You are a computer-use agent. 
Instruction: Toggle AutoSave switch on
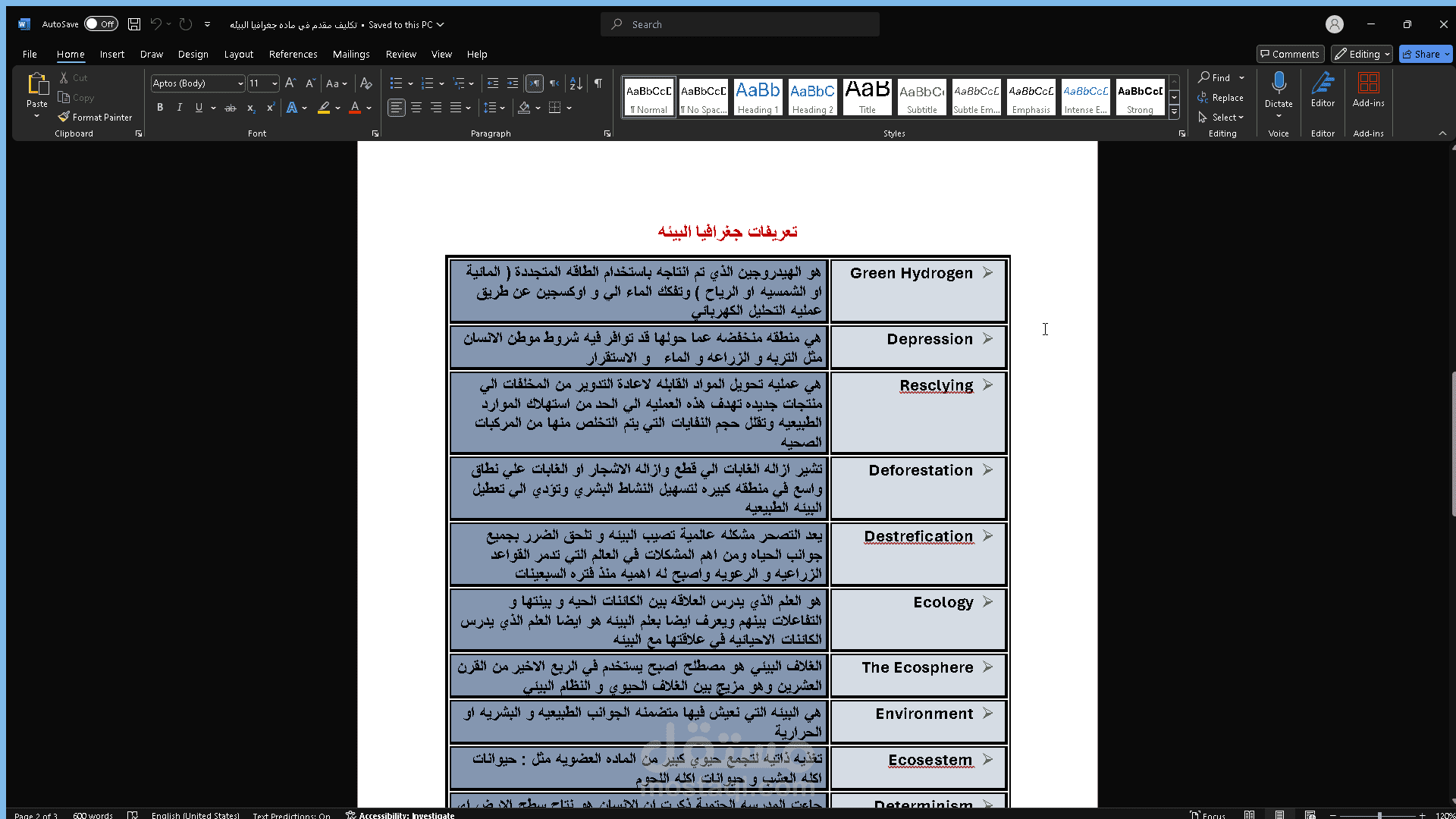(101, 24)
